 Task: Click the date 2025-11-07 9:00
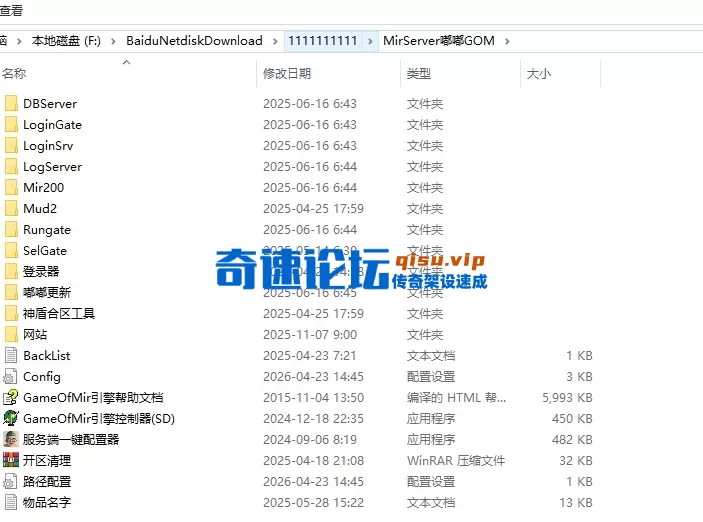[x=310, y=335]
